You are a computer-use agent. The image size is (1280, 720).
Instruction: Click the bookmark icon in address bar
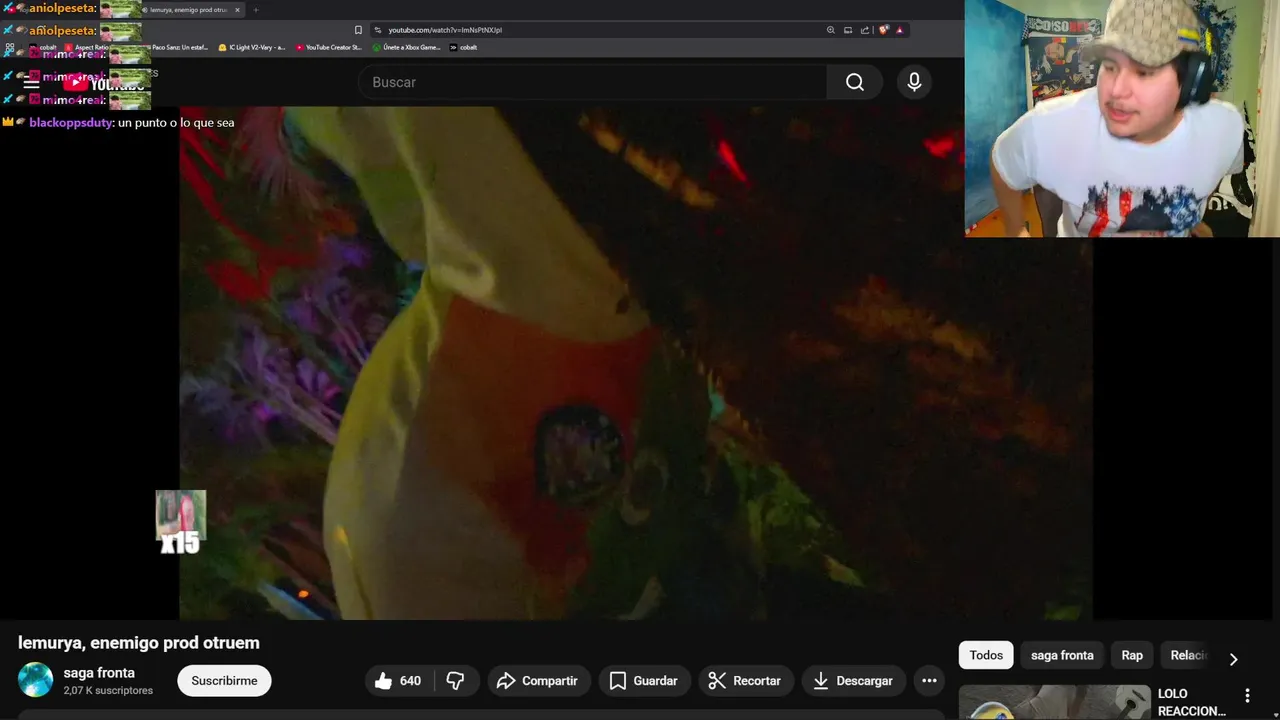coord(358,30)
